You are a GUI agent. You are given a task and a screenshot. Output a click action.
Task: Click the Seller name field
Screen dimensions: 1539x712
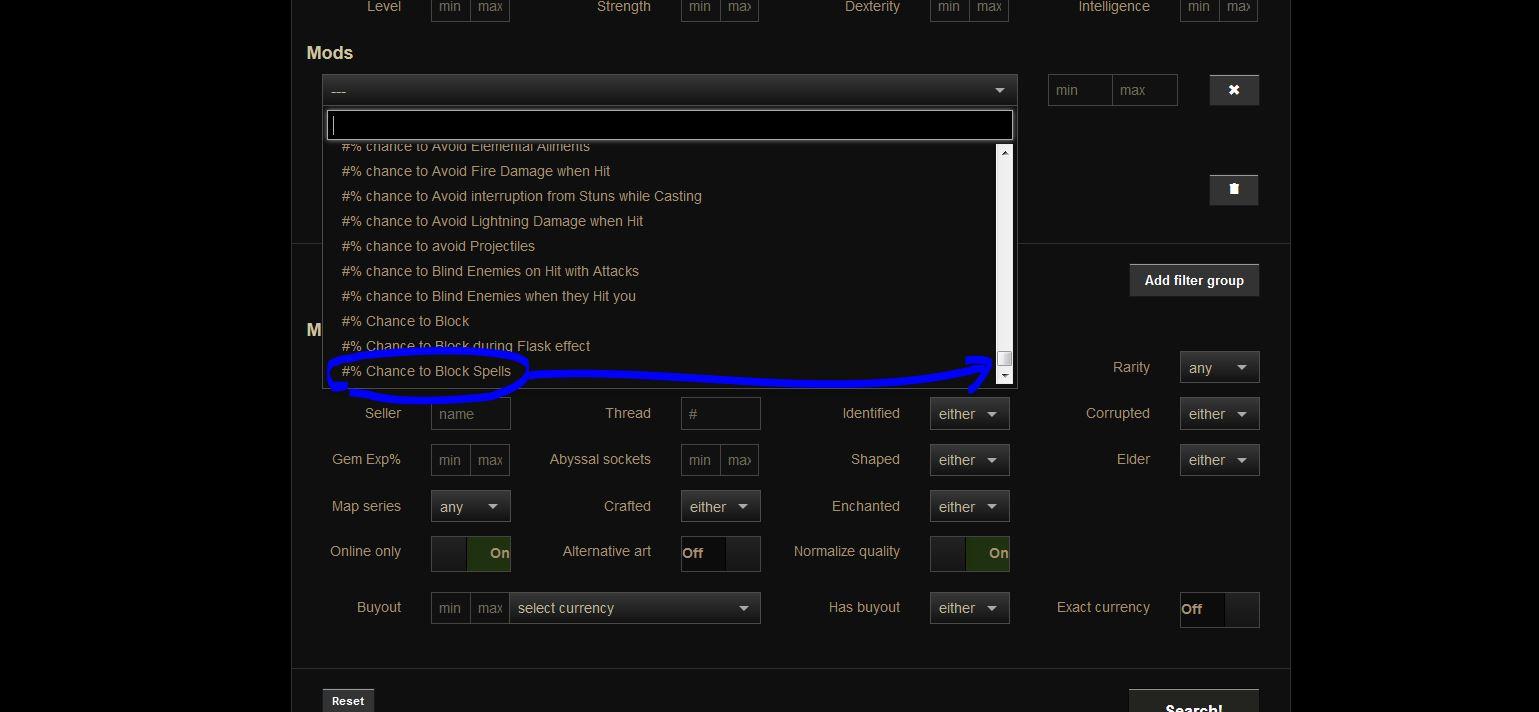(470, 413)
